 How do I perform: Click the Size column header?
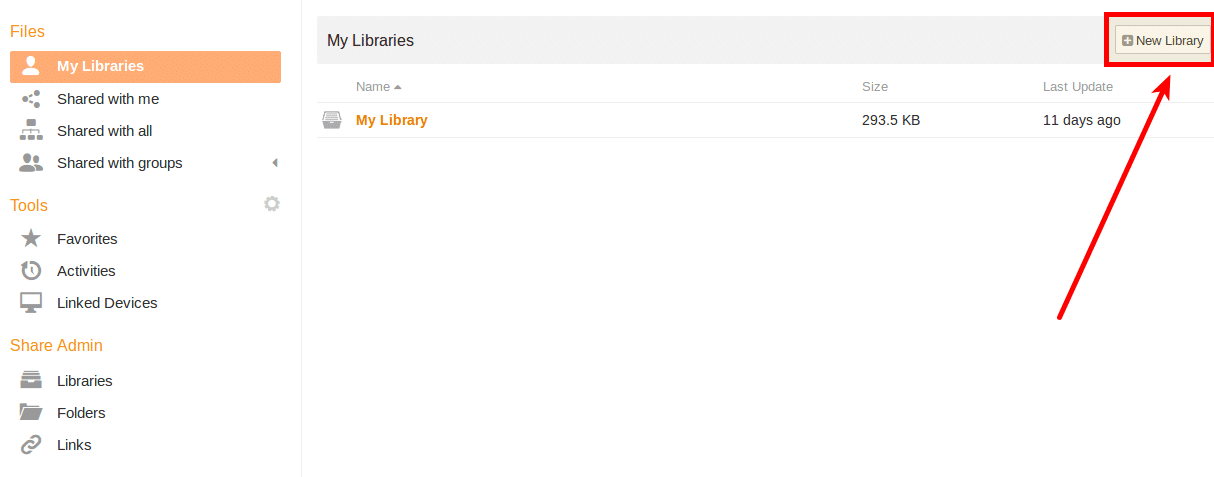tap(875, 87)
